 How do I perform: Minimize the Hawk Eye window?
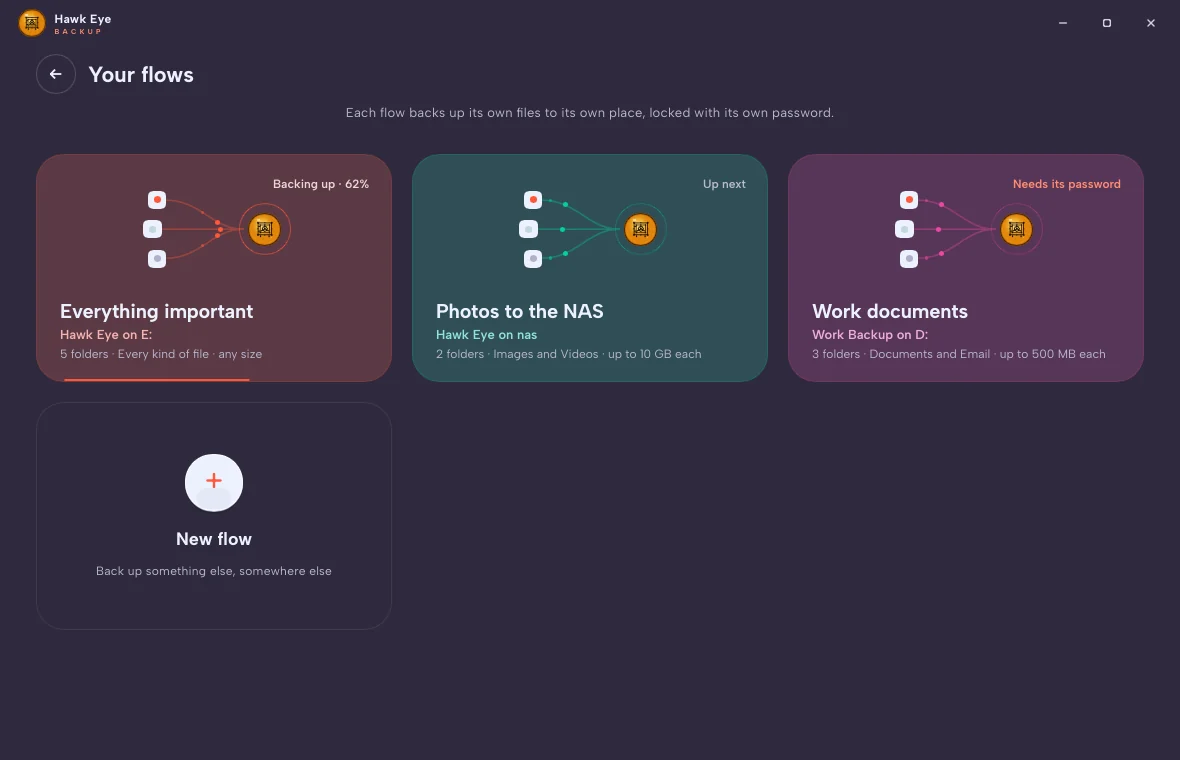click(1063, 23)
